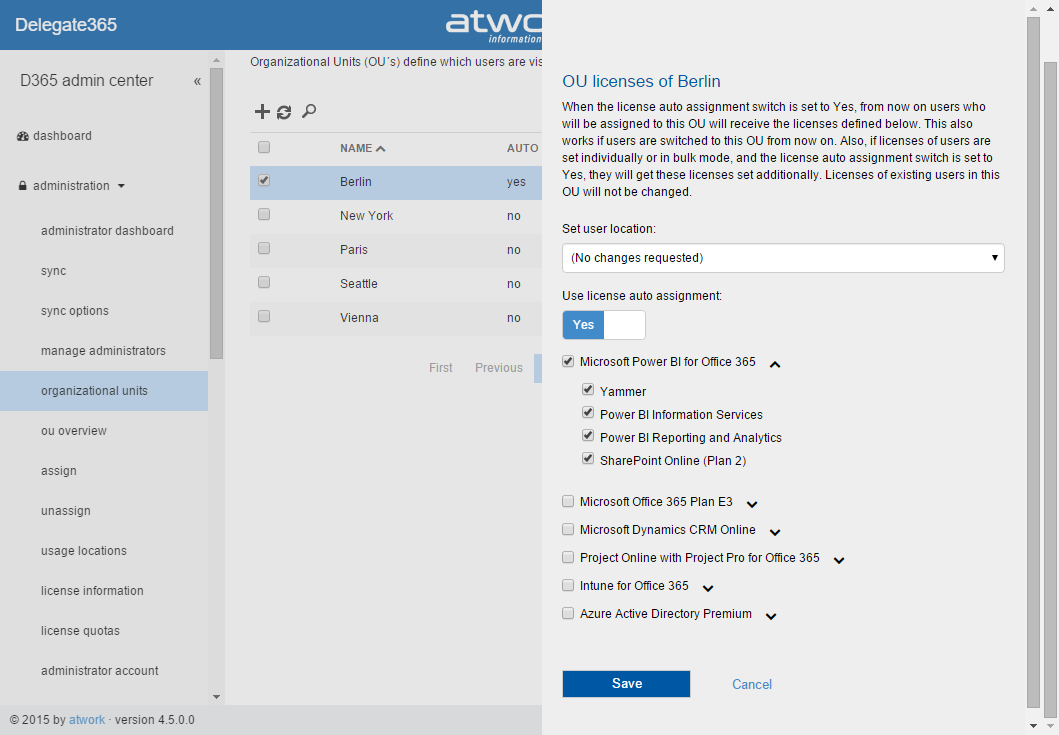The width and height of the screenshot is (1059, 735).
Task: Check Intune for Office 365 checkbox
Action: pos(568,585)
